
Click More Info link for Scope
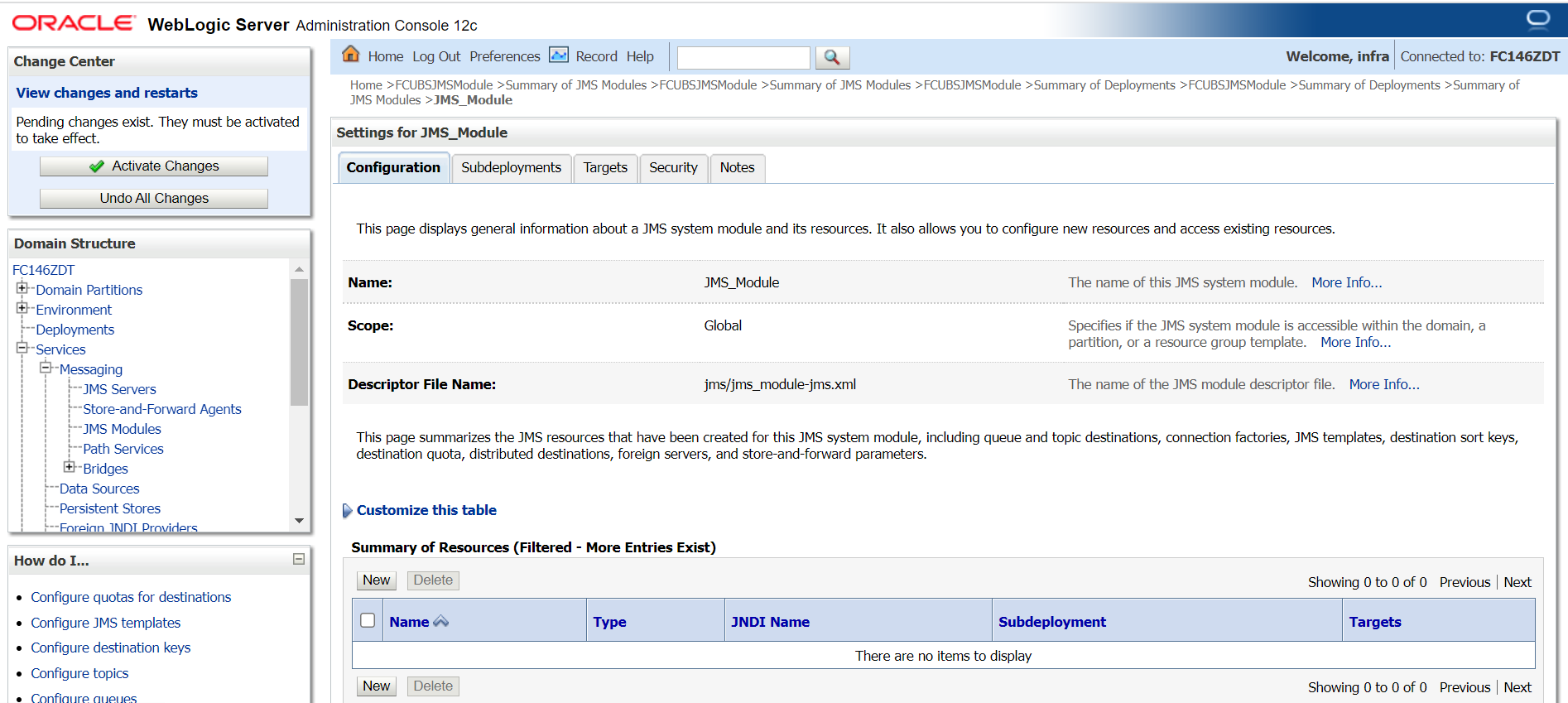point(1355,342)
